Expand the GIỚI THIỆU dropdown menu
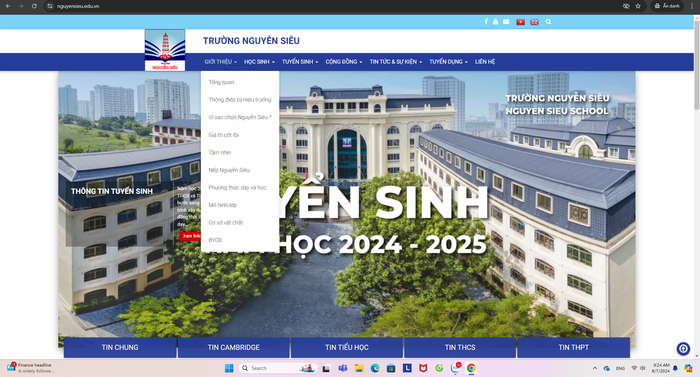Screen dimensions: 700x377 pos(221,62)
